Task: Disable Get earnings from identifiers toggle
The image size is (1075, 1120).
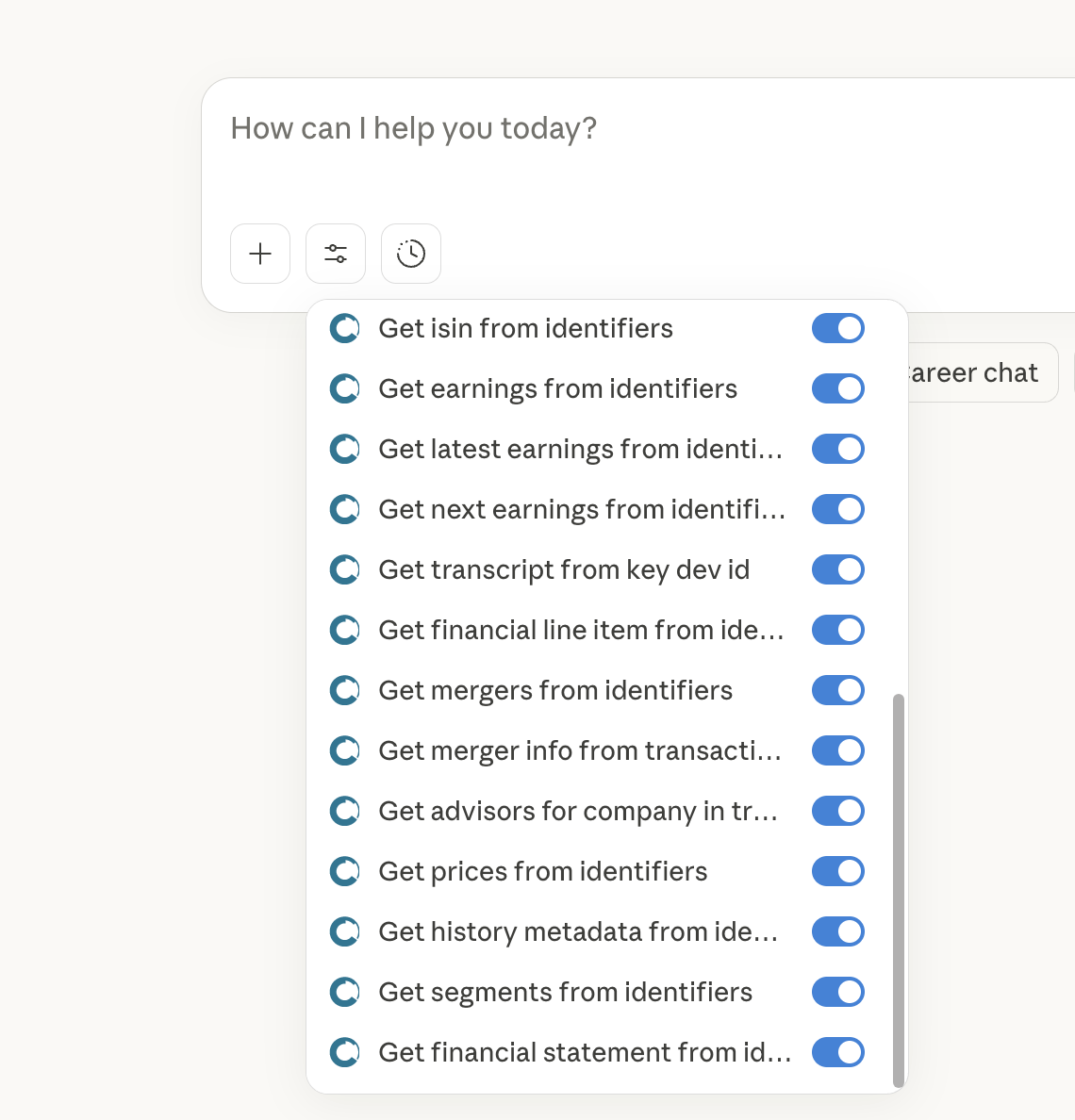Action: tap(837, 388)
